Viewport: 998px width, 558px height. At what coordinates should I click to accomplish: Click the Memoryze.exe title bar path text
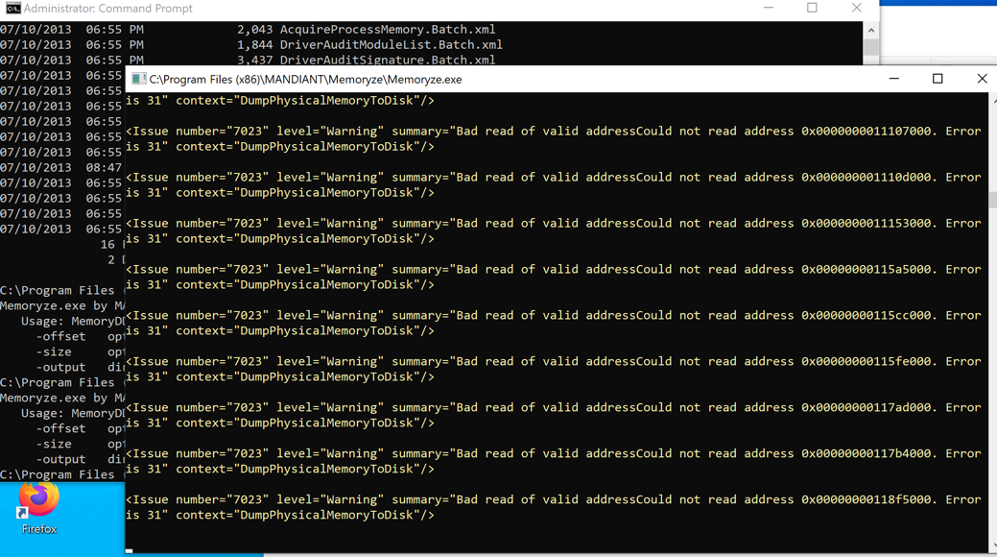(x=306, y=80)
